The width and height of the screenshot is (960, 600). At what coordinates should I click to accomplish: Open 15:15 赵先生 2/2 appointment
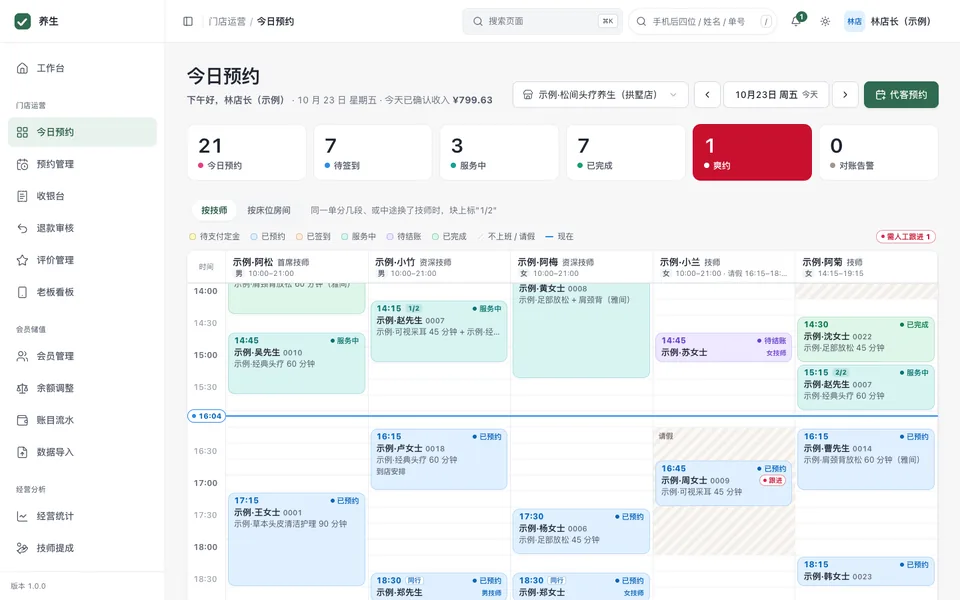pos(866,387)
